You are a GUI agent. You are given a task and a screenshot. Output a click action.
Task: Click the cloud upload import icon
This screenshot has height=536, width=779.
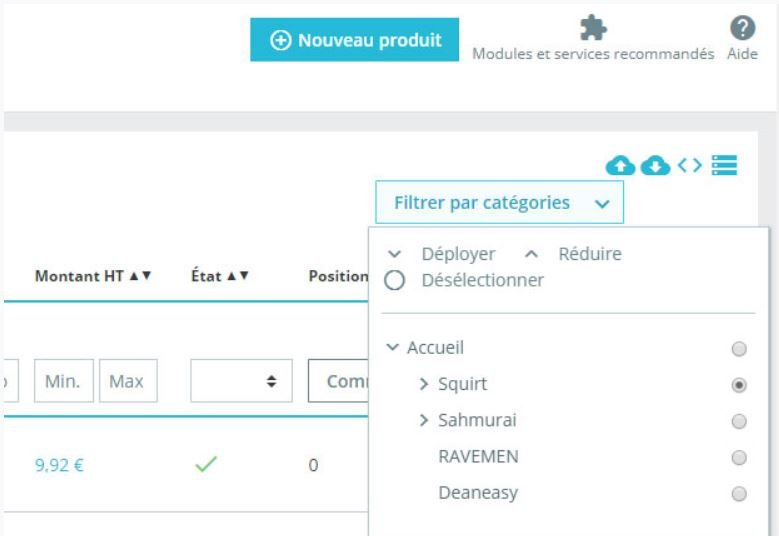point(620,165)
